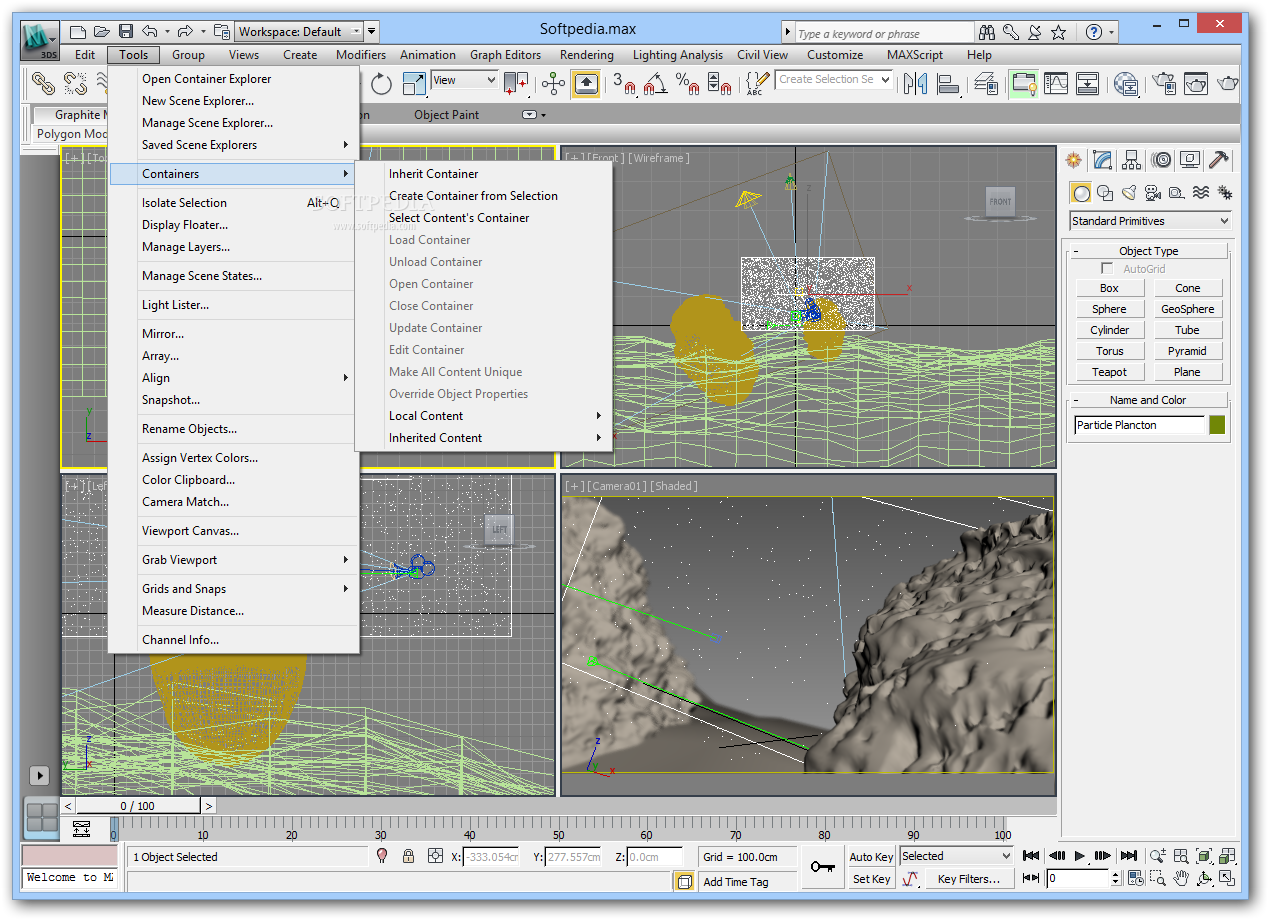
Task: Open the Curve Editor icon
Action: [x=1056, y=84]
